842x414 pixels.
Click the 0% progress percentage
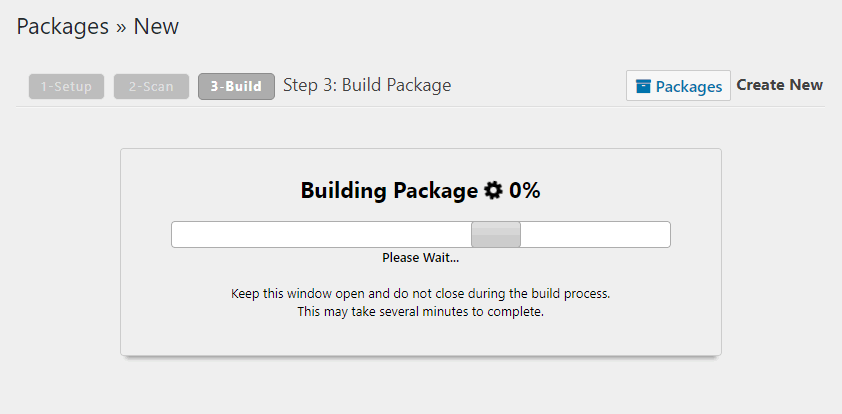pos(525,190)
